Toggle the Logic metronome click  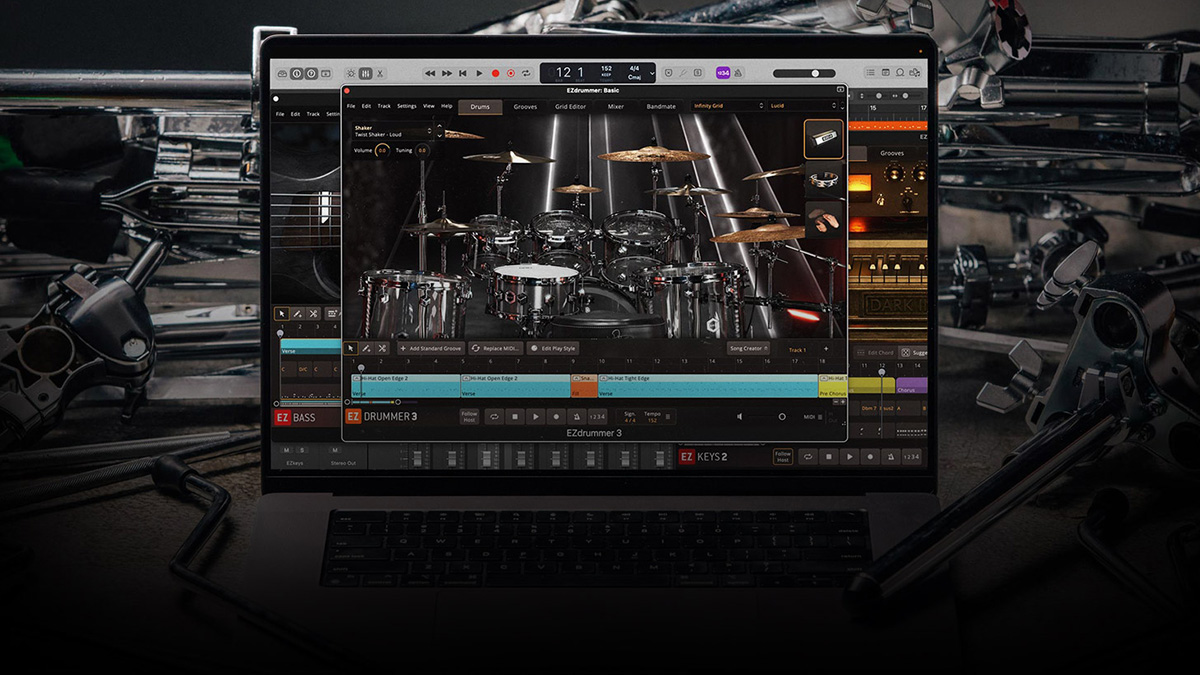tap(737, 73)
